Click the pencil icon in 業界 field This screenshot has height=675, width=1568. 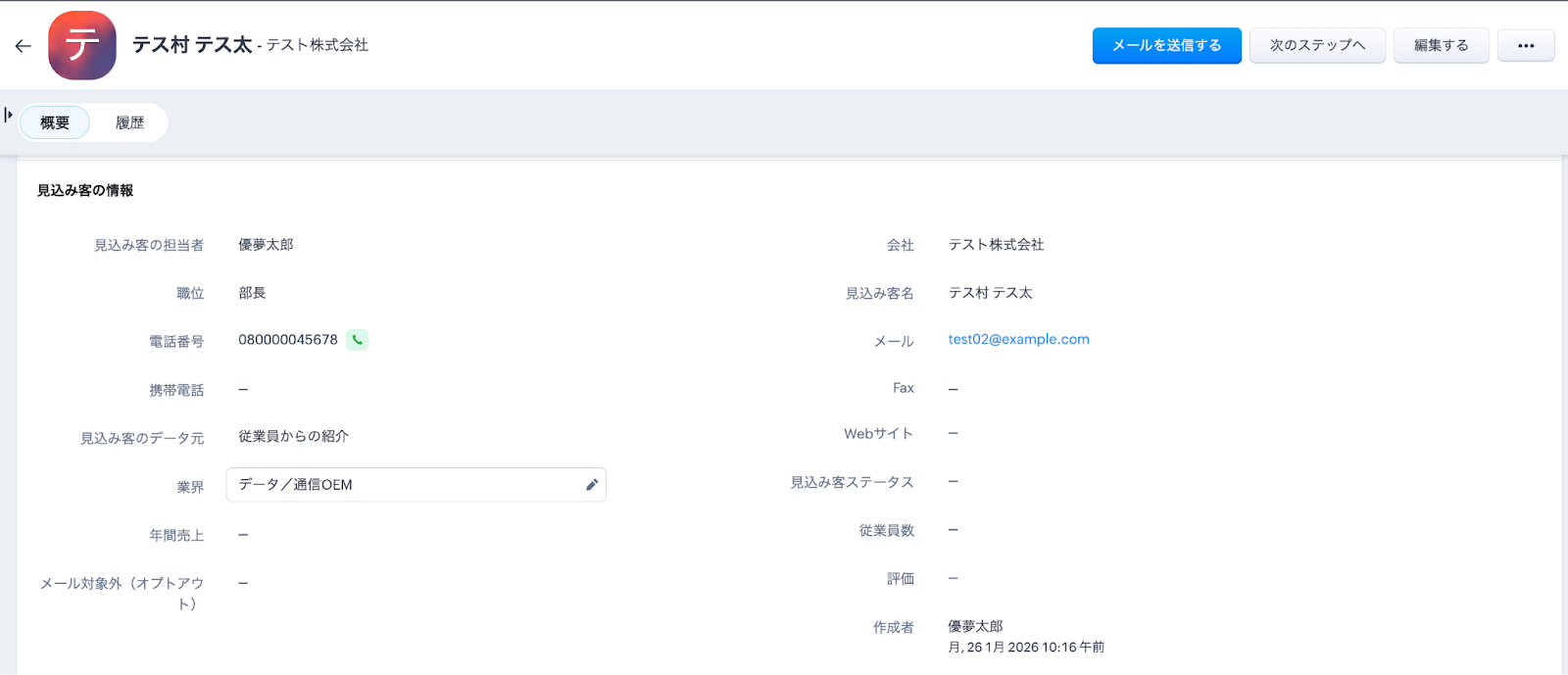coord(592,485)
